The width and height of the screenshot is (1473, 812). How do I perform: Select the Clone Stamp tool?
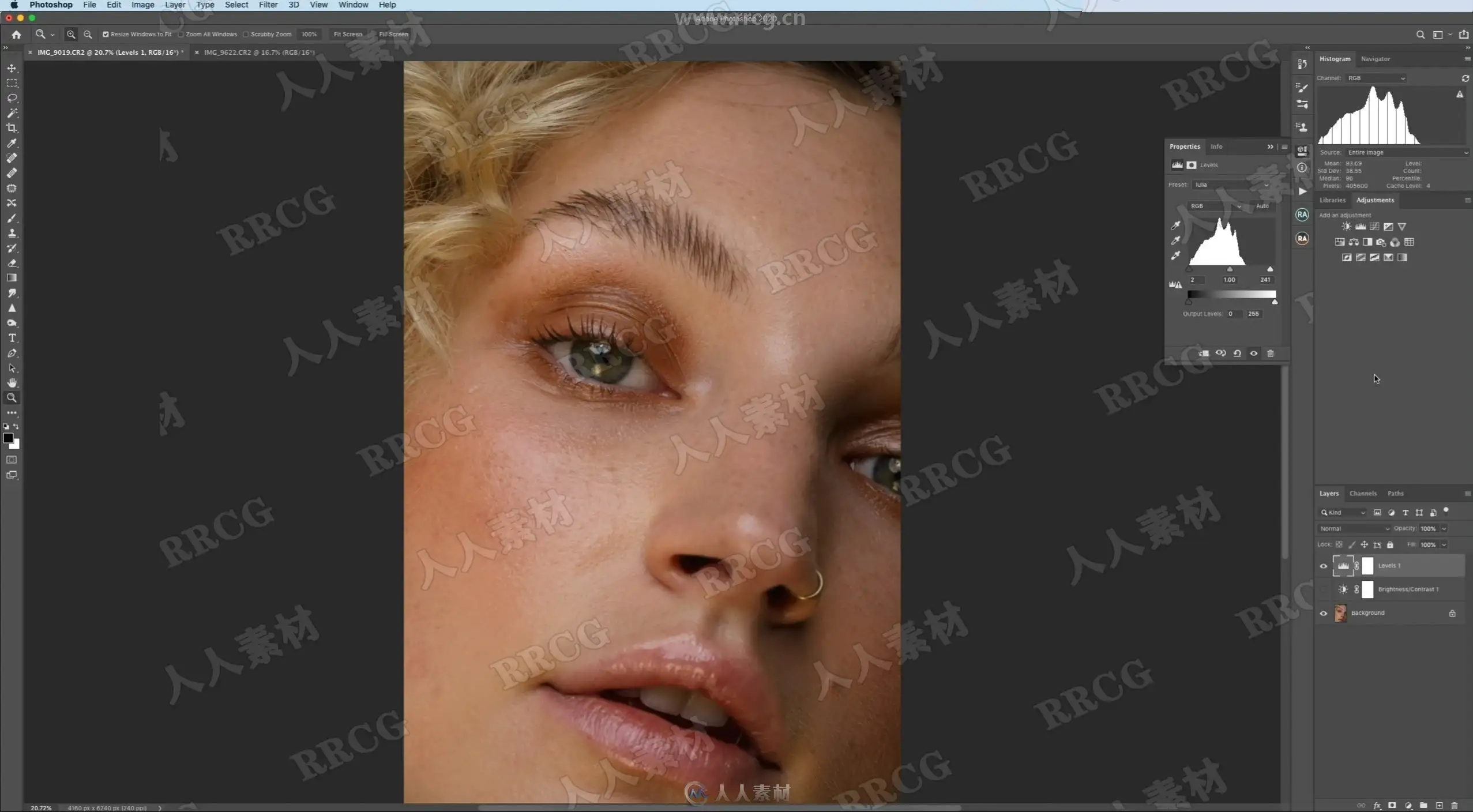pos(12,233)
